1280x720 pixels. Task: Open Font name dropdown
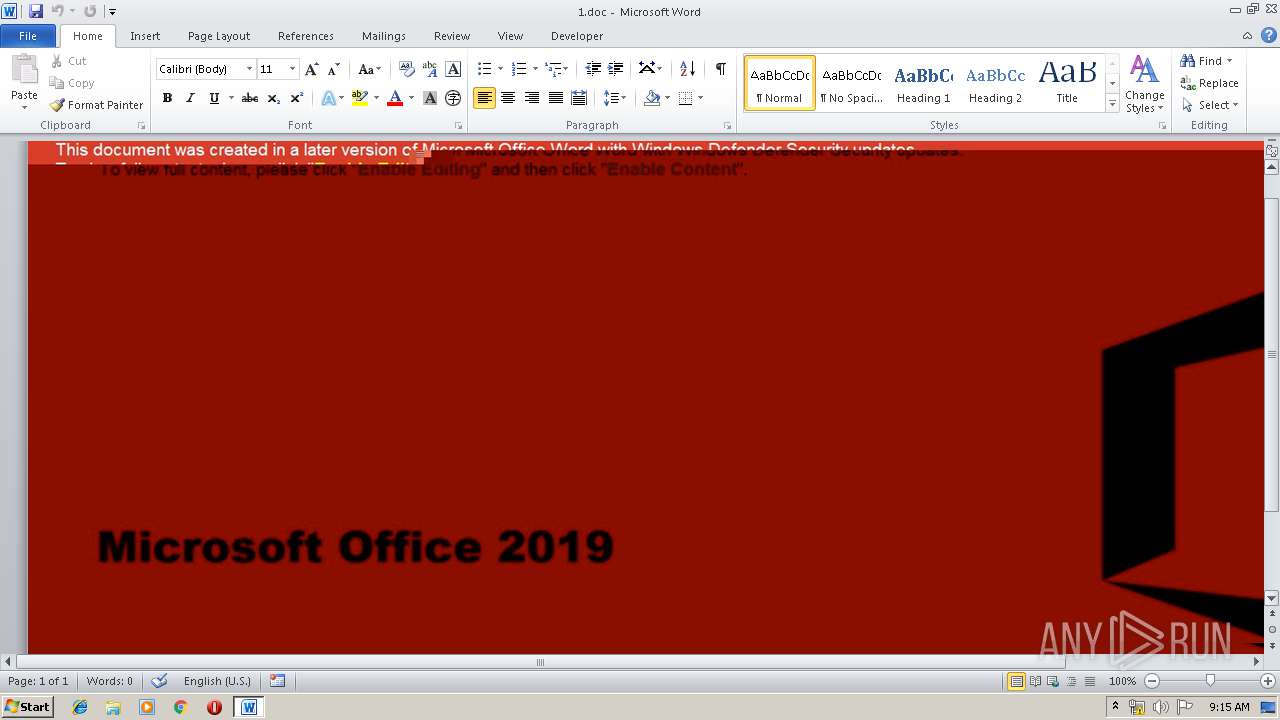click(x=249, y=69)
